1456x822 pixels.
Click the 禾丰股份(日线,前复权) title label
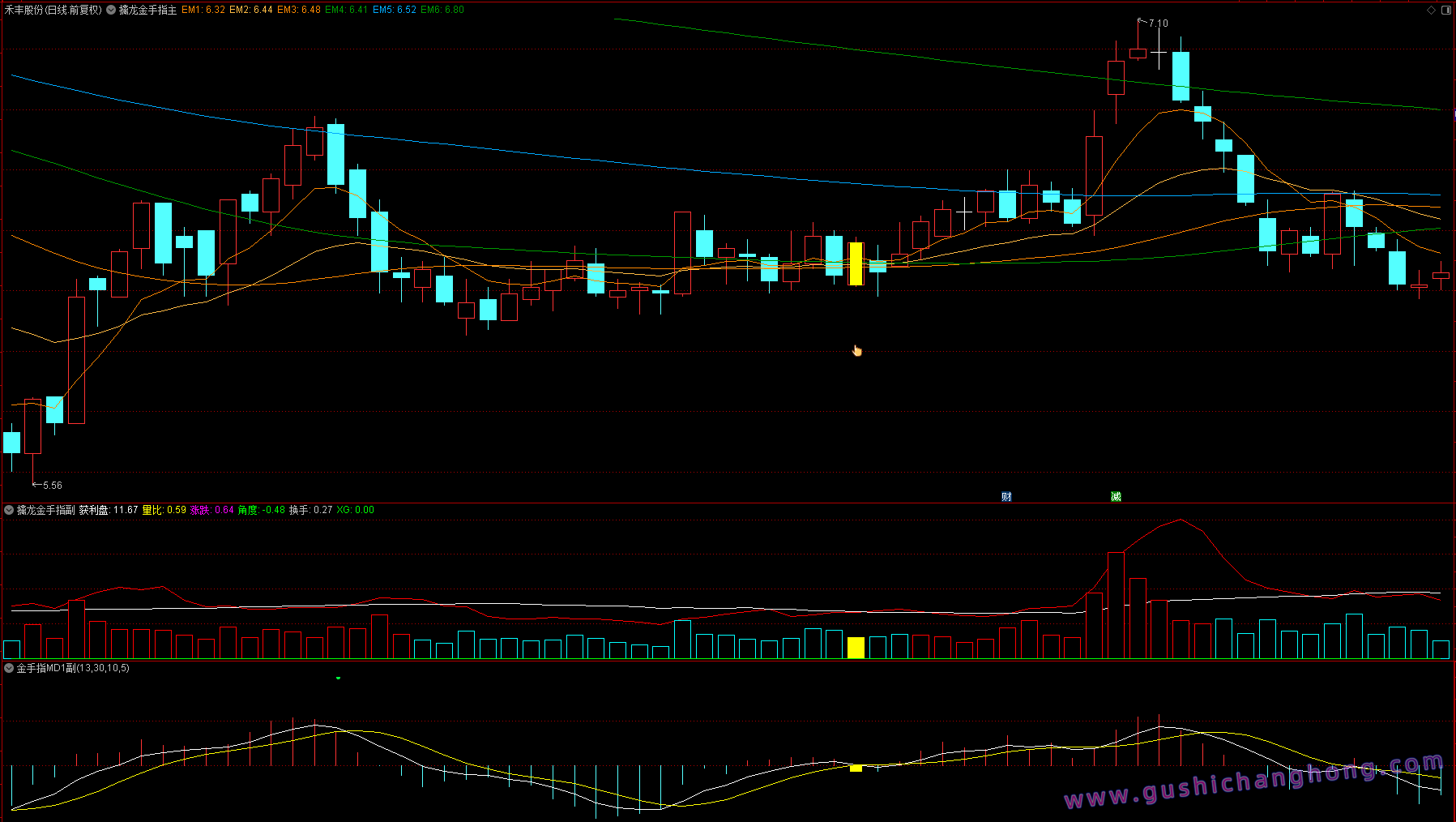coord(53,10)
